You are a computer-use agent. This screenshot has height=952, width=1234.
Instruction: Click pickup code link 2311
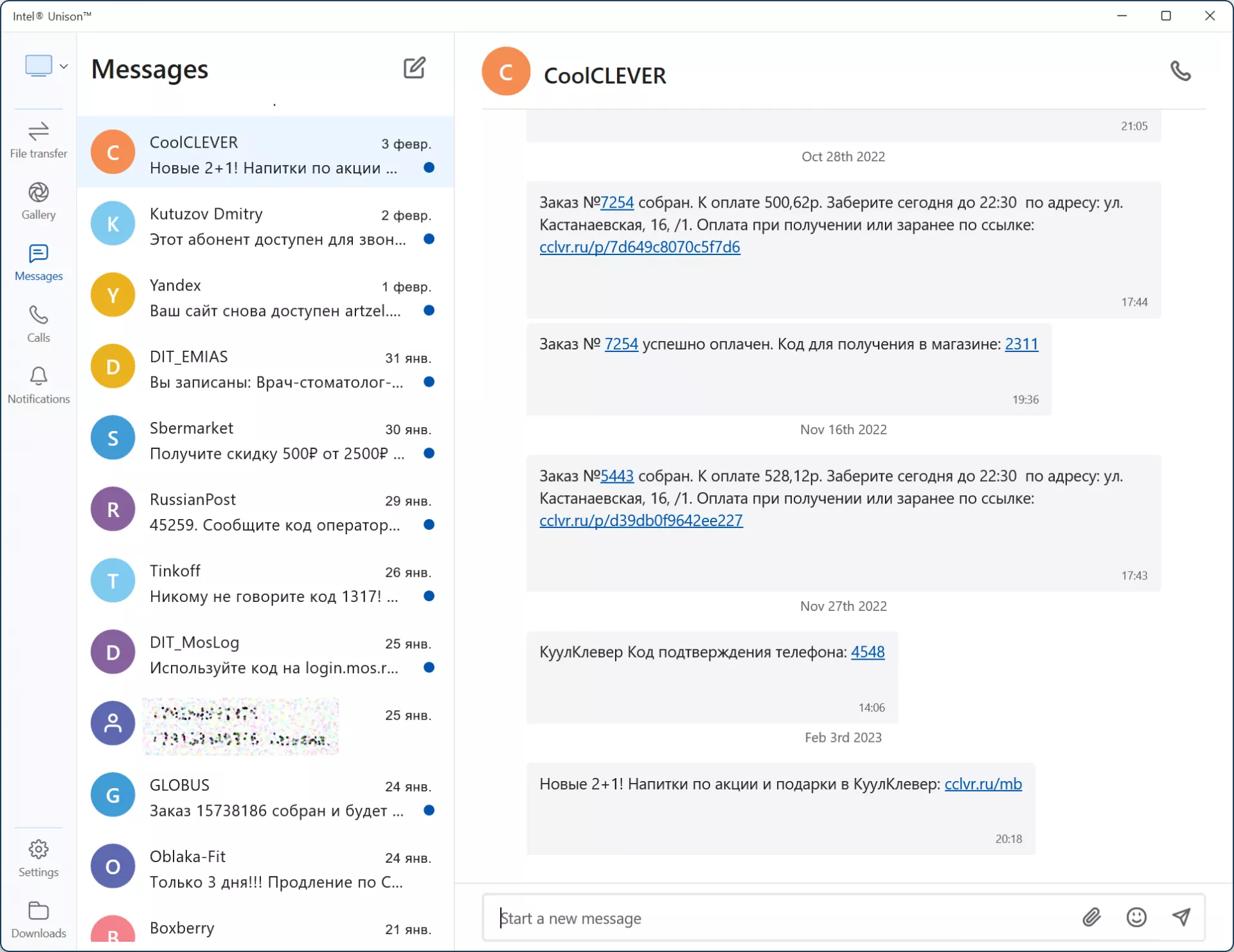click(1021, 344)
